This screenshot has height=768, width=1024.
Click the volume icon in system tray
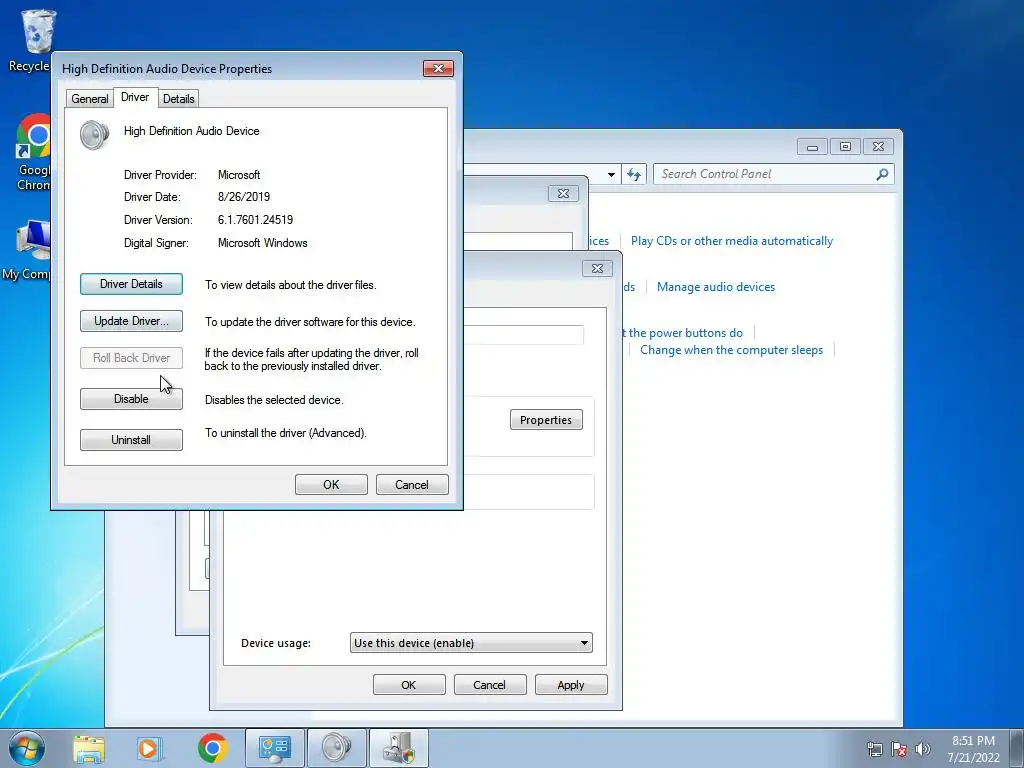click(922, 749)
